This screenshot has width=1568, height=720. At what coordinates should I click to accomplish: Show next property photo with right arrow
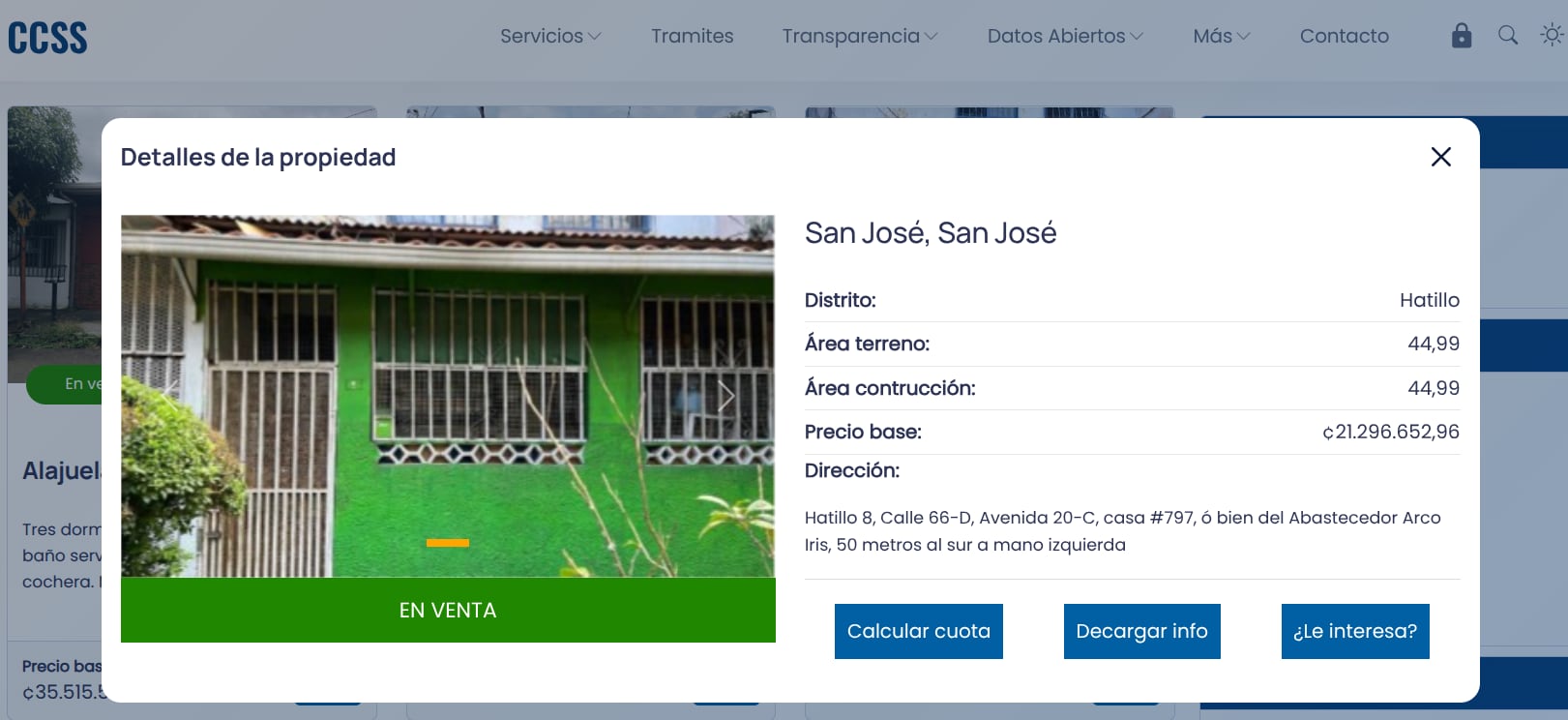click(x=726, y=396)
